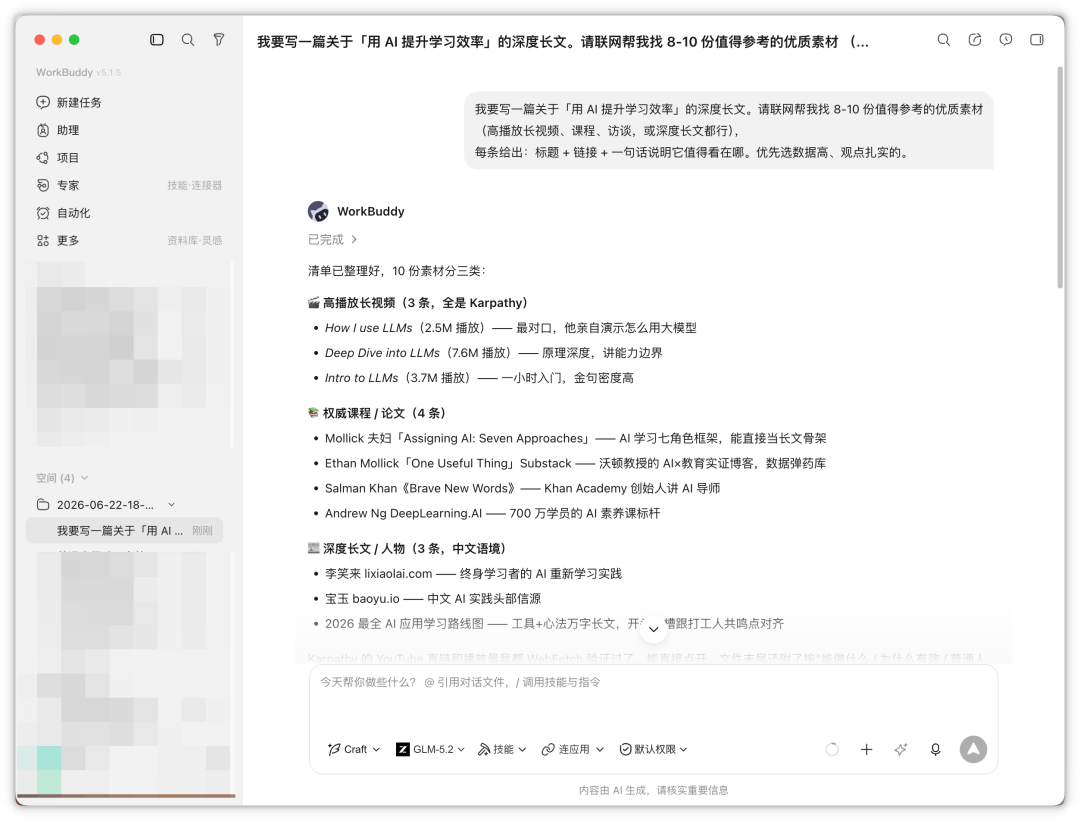Focus the 今天帮你做些什么 input box
Screen dimensions: 1080x821
[653, 699]
